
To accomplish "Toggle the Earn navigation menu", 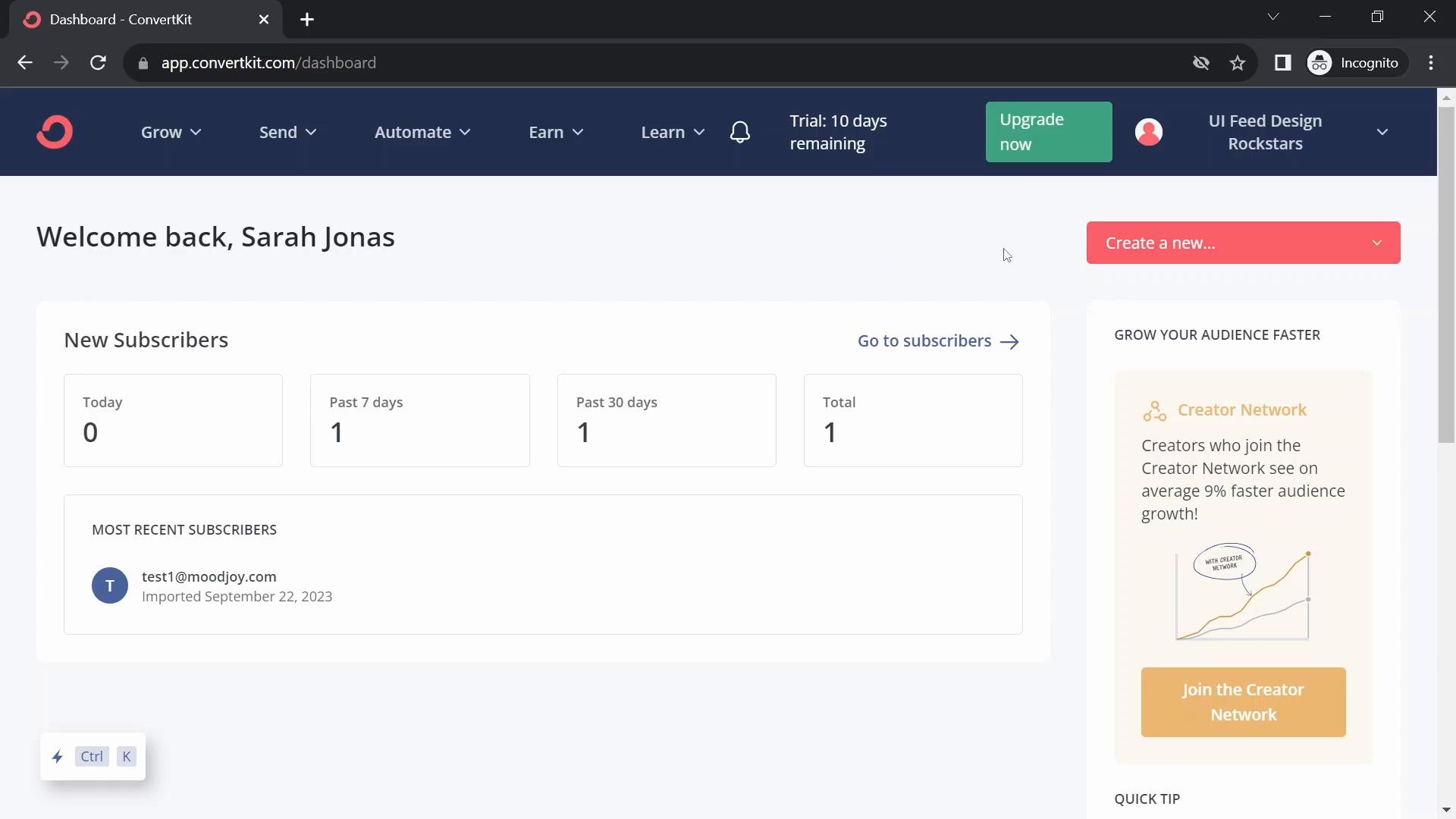I will 557,131.
